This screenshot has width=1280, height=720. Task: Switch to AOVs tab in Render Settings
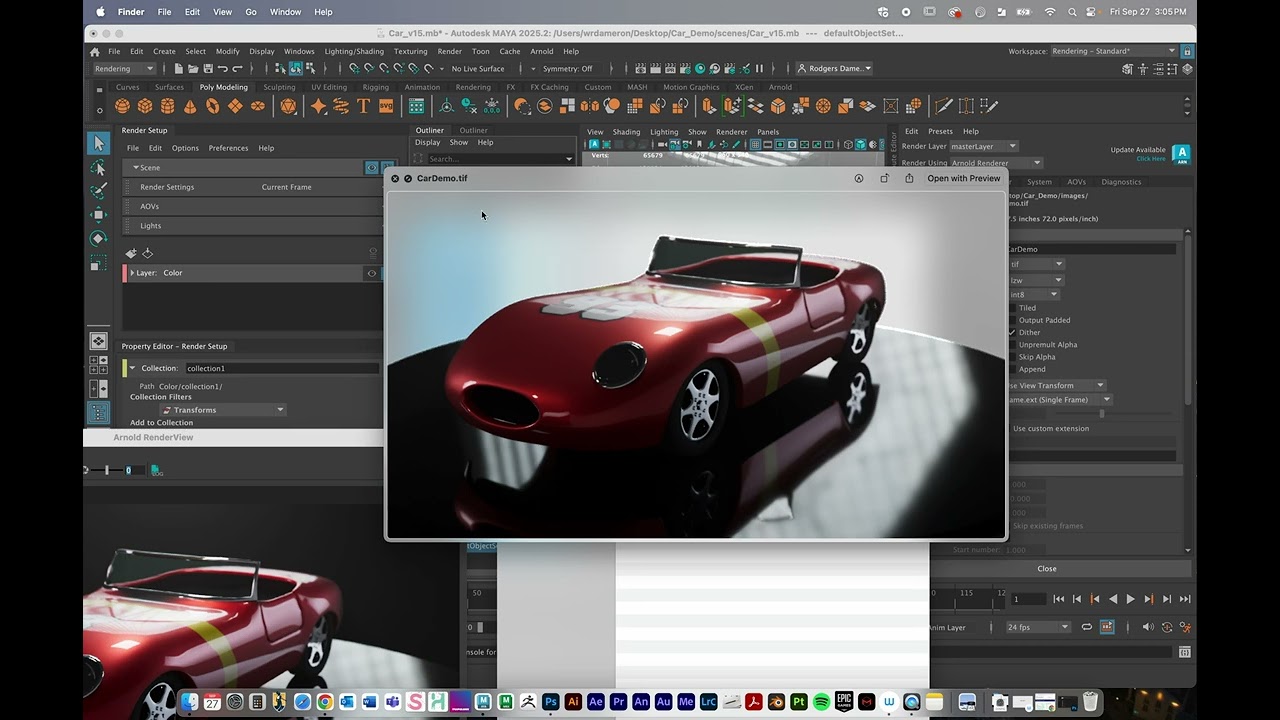click(1076, 182)
